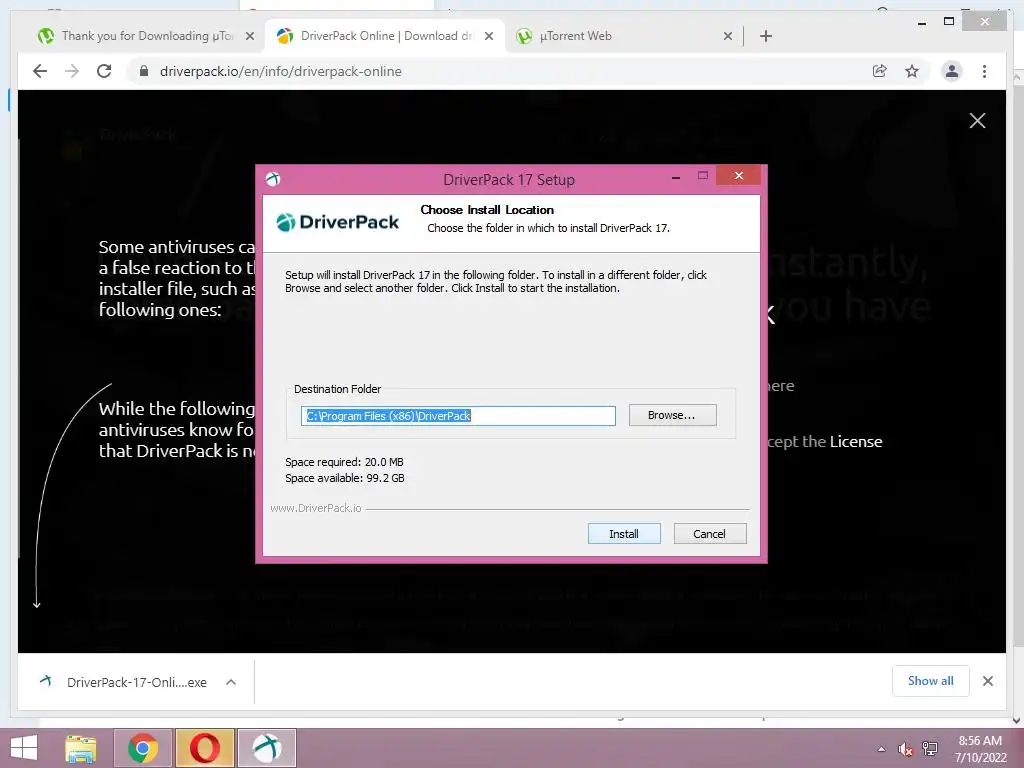The image size is (1024, 768).
Task: Click the Install button in DriverPack Setup
Action: [624, 534]
